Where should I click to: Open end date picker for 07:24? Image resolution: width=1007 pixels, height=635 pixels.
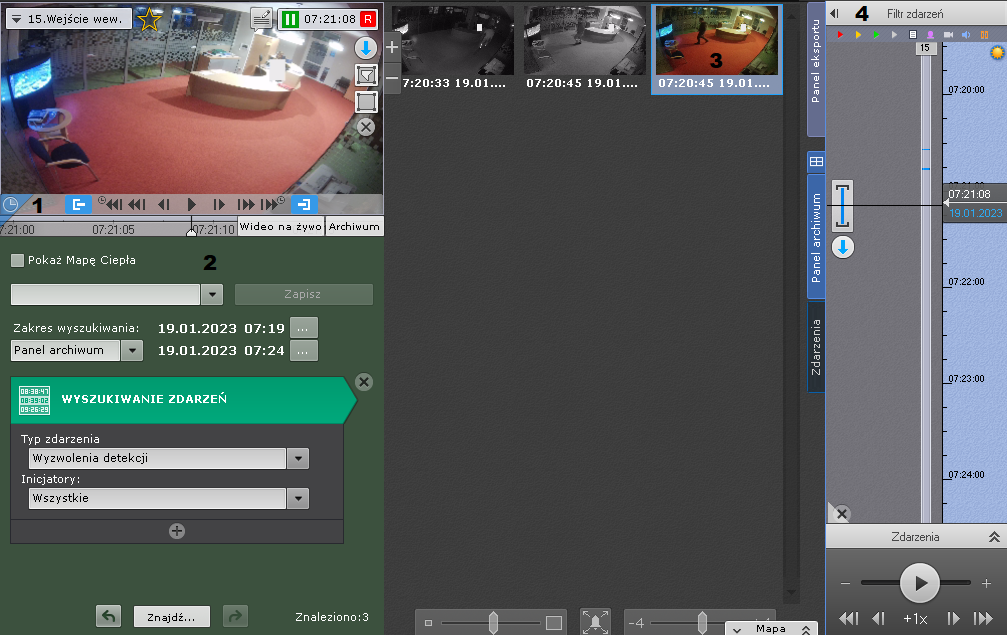point(303,351)
